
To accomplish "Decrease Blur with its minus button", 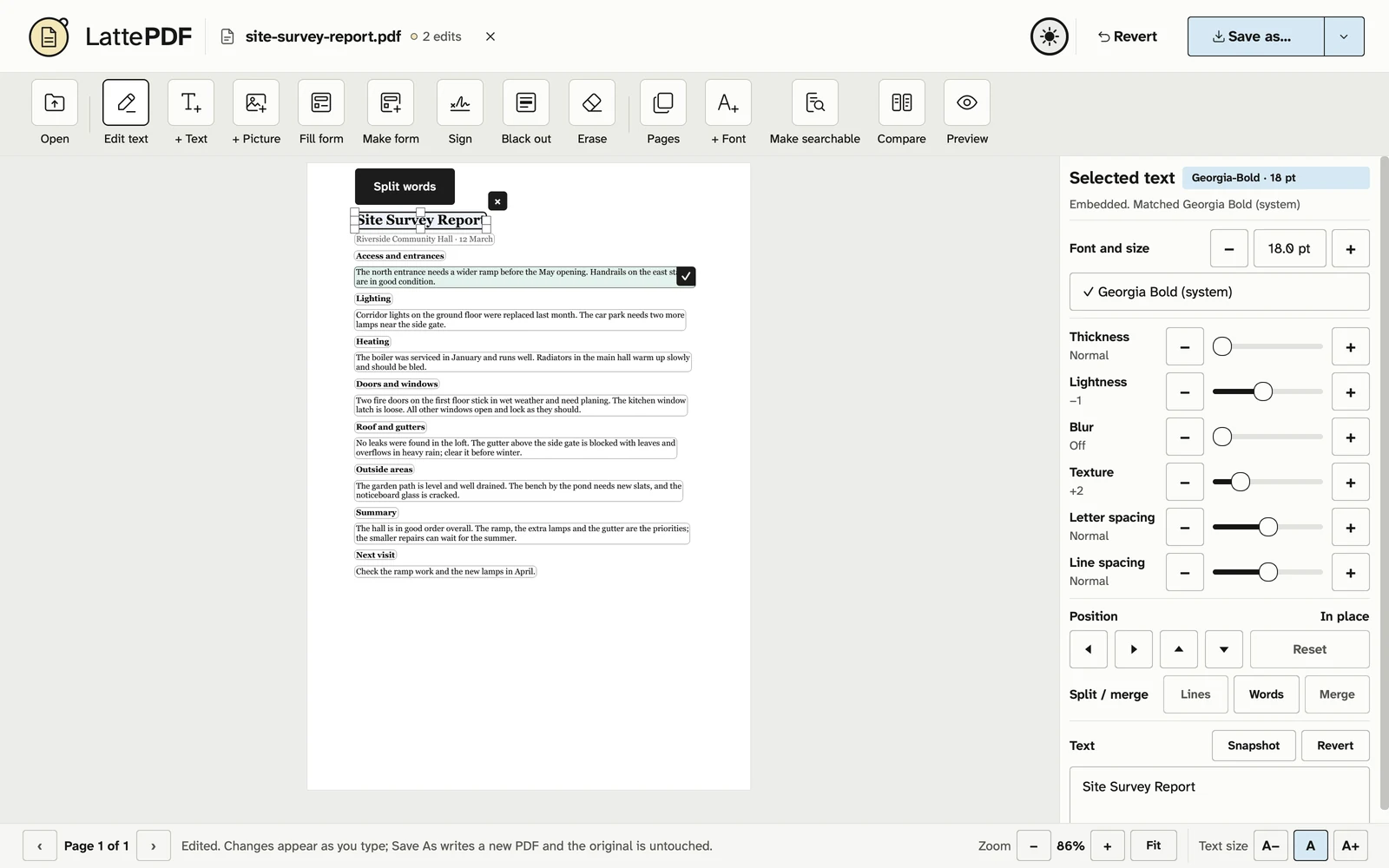I will [x=1185, y=437].
